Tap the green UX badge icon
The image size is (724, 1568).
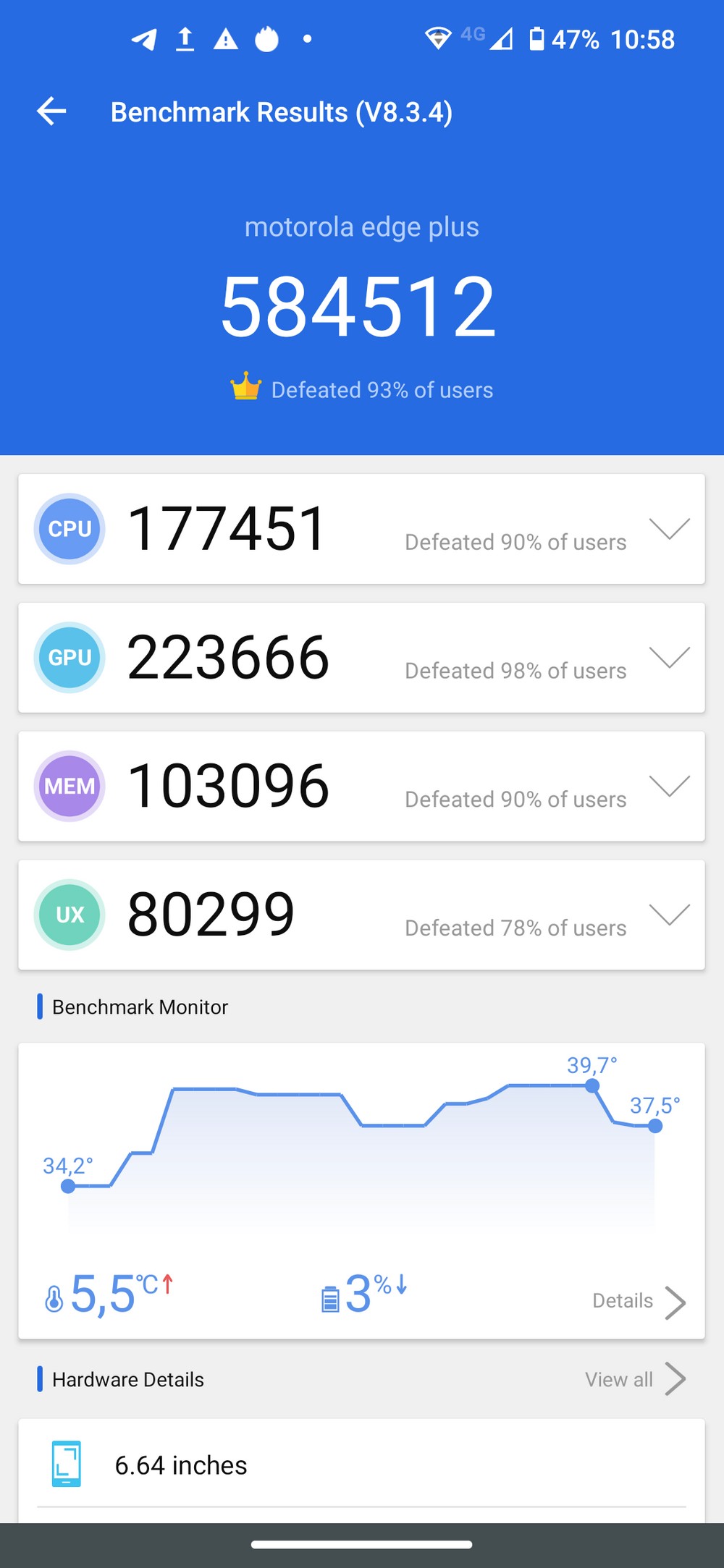70,915
